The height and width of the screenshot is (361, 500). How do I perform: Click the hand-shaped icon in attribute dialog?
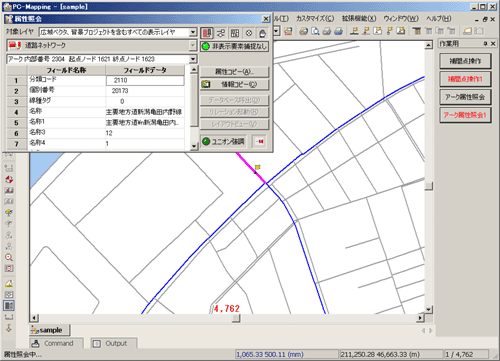[x=263, y=33]
